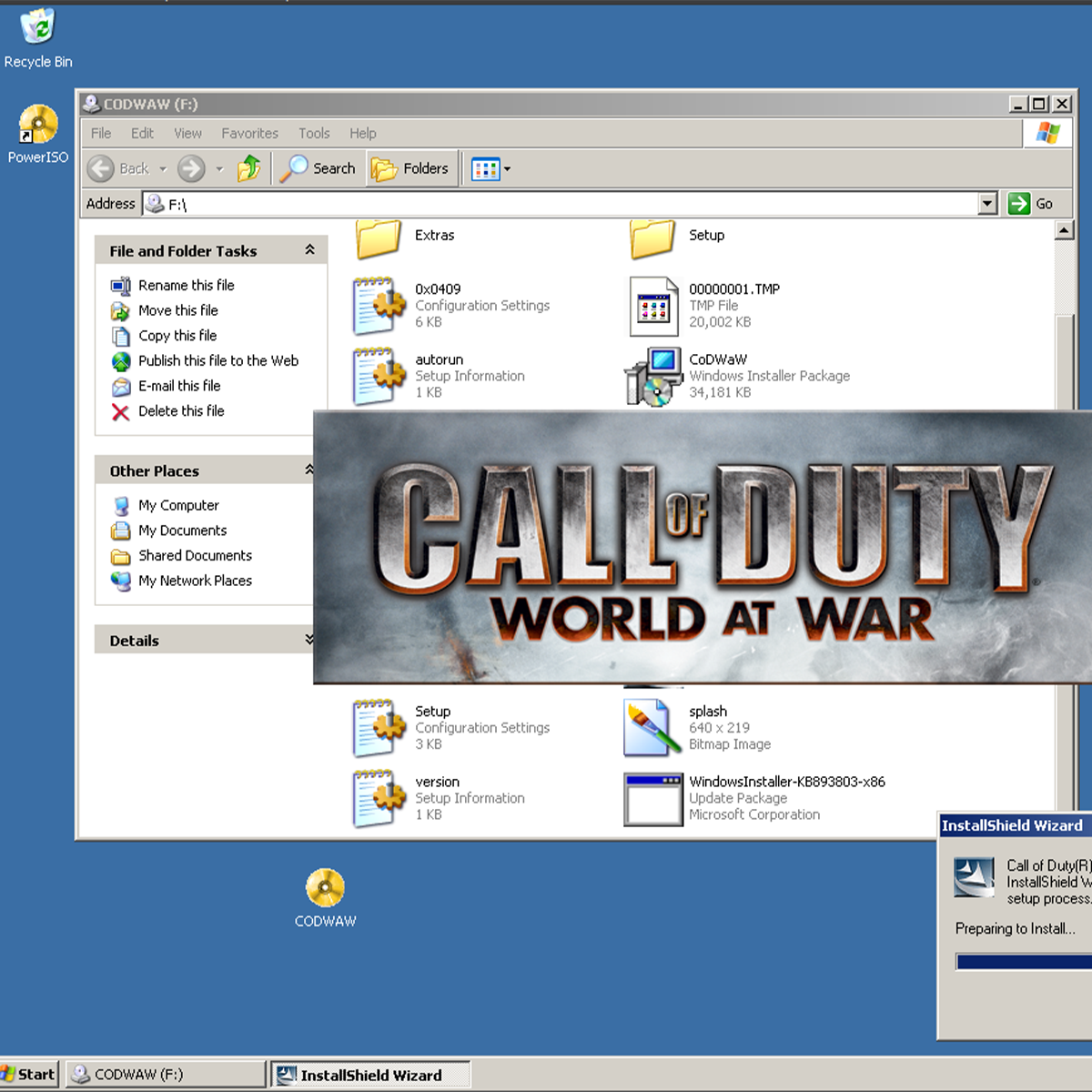Viewport: 1092px width, 1092px height.
Task: Click the InstallShield Wizard title bar
Action: click(x=1015, y=825)
